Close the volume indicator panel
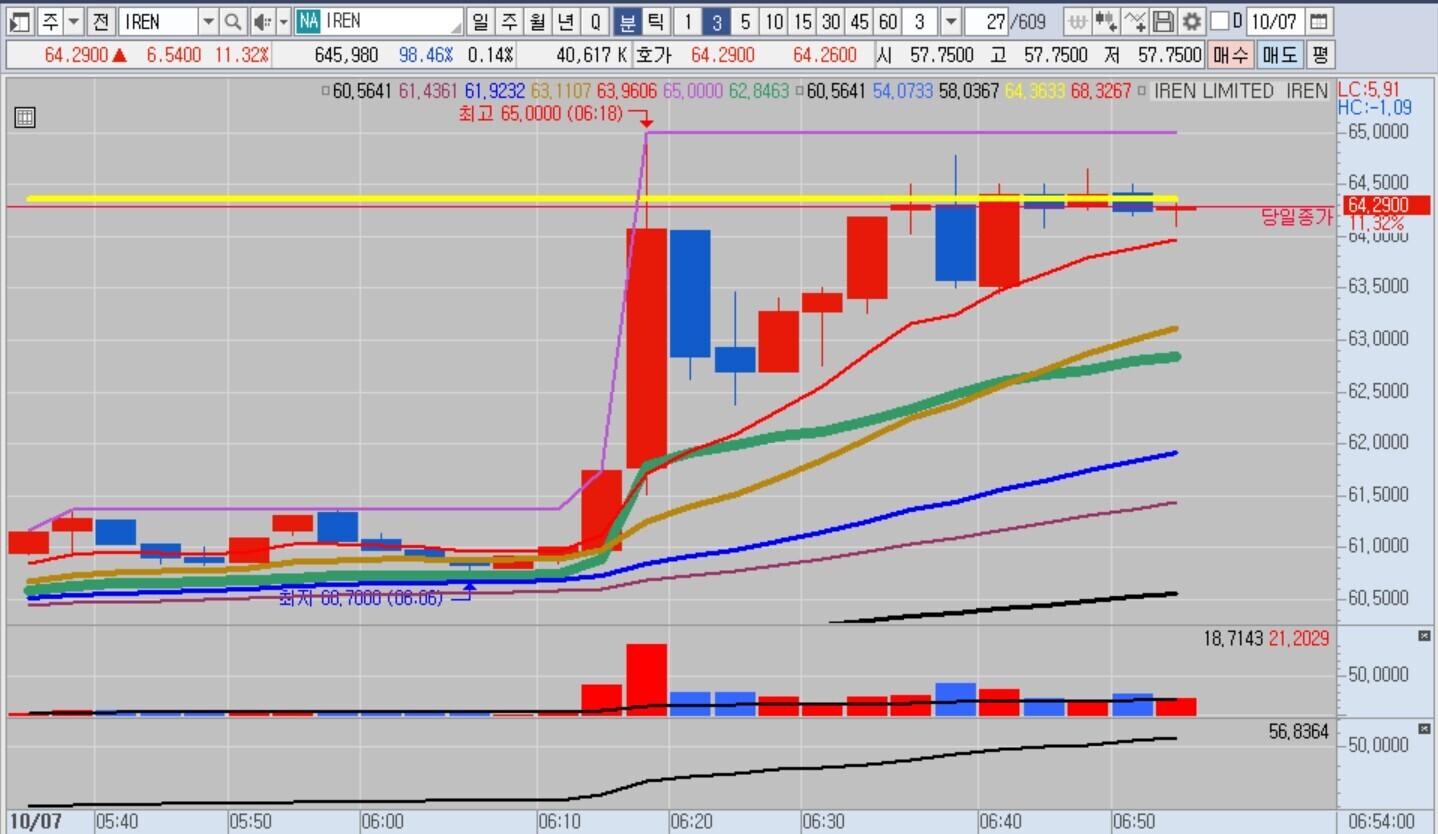The height and width of the screenshot is (834, 1438). pos(1424,636)
